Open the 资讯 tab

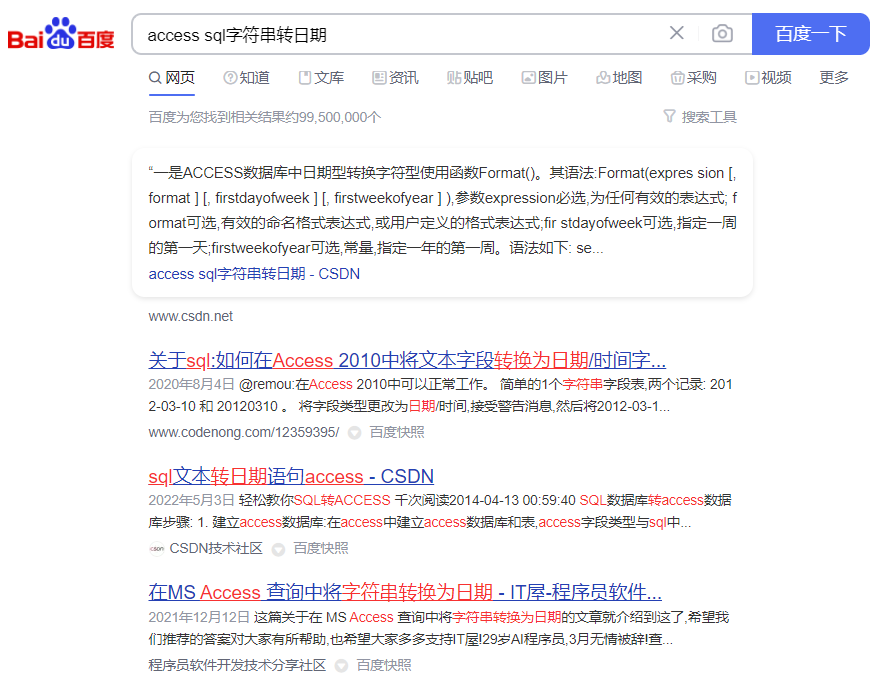pos(396,78)
